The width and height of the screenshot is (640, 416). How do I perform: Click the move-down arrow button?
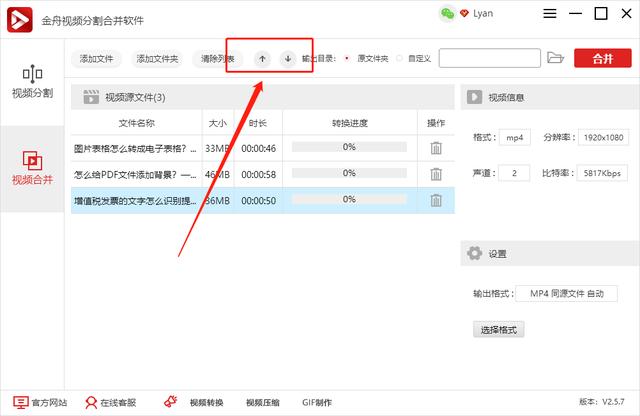(288, 59)
